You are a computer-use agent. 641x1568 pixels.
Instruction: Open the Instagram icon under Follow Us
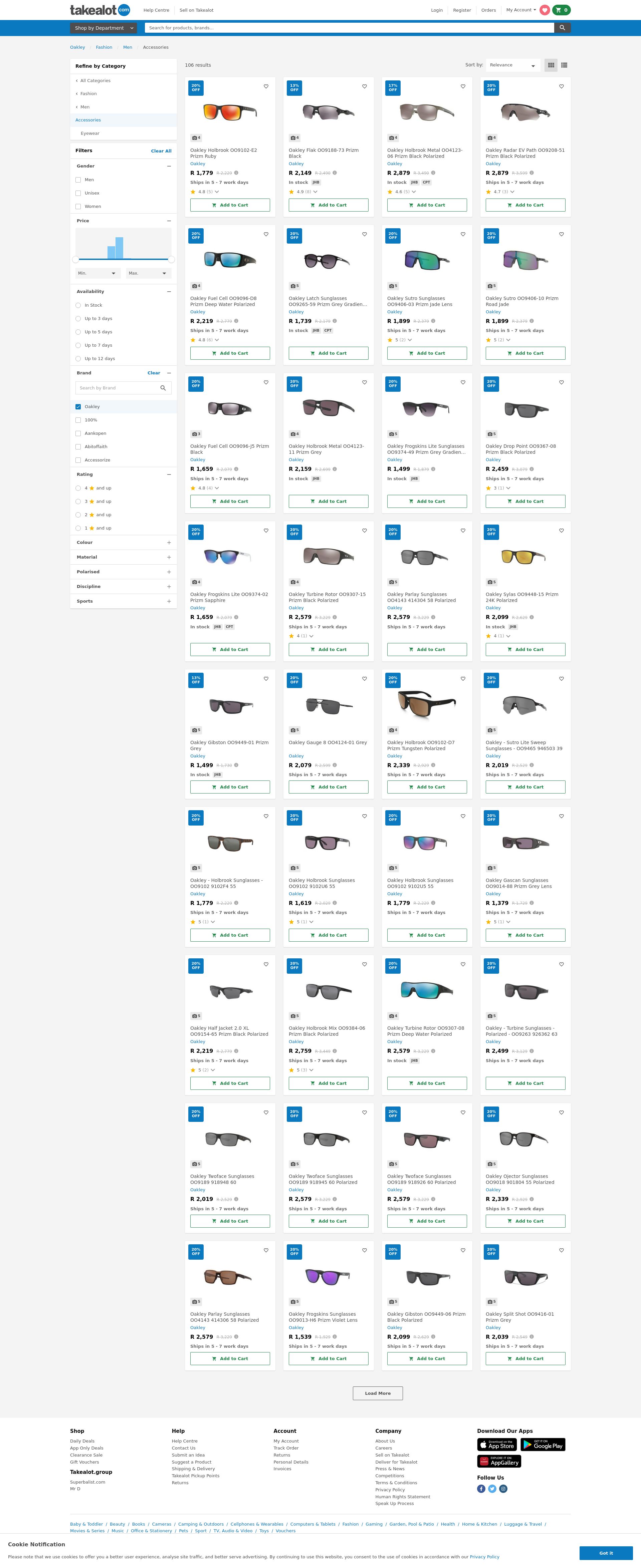(x=503, y=1489)
